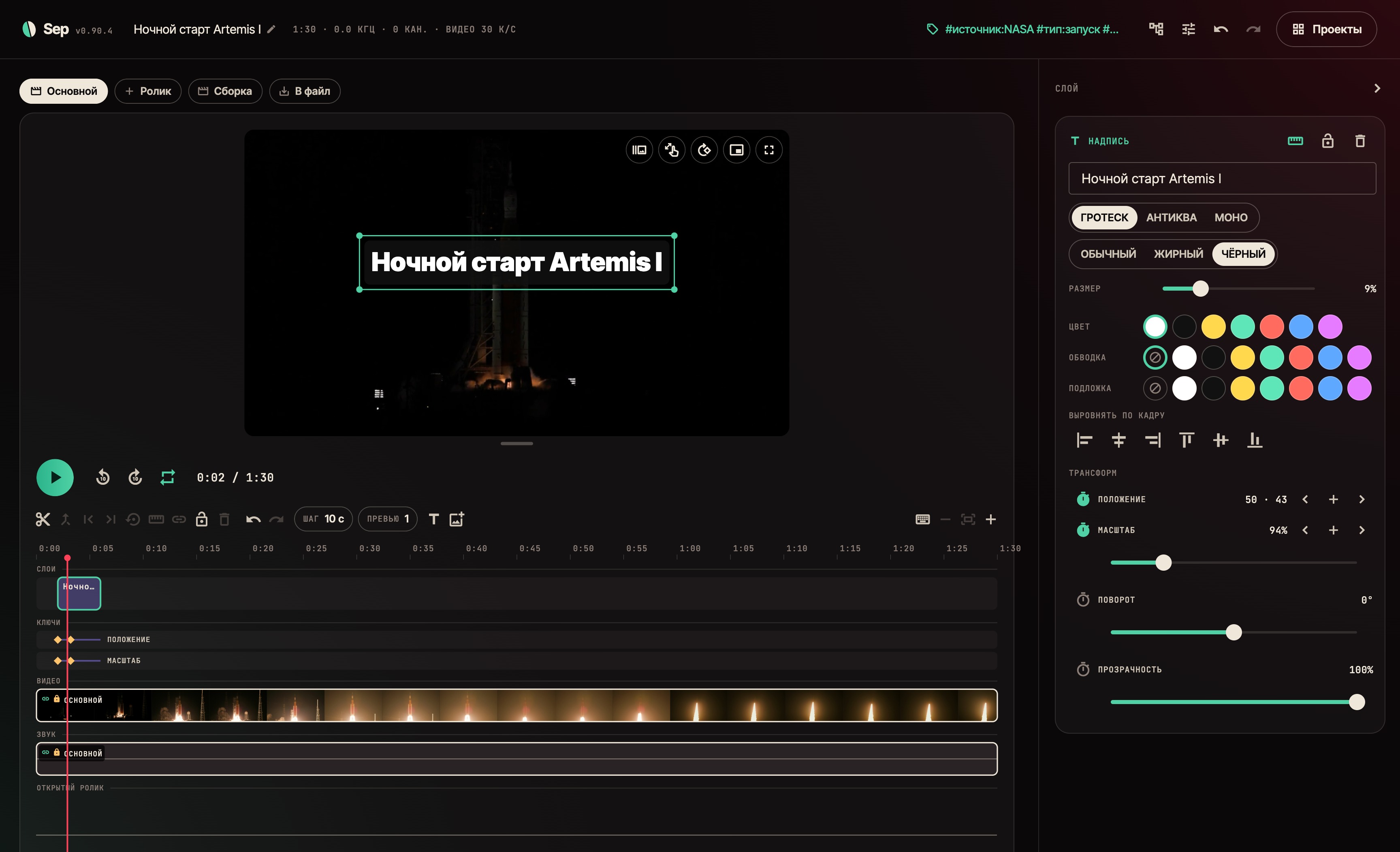
Task: Select the scissors split tool
Action: point(43,519)
